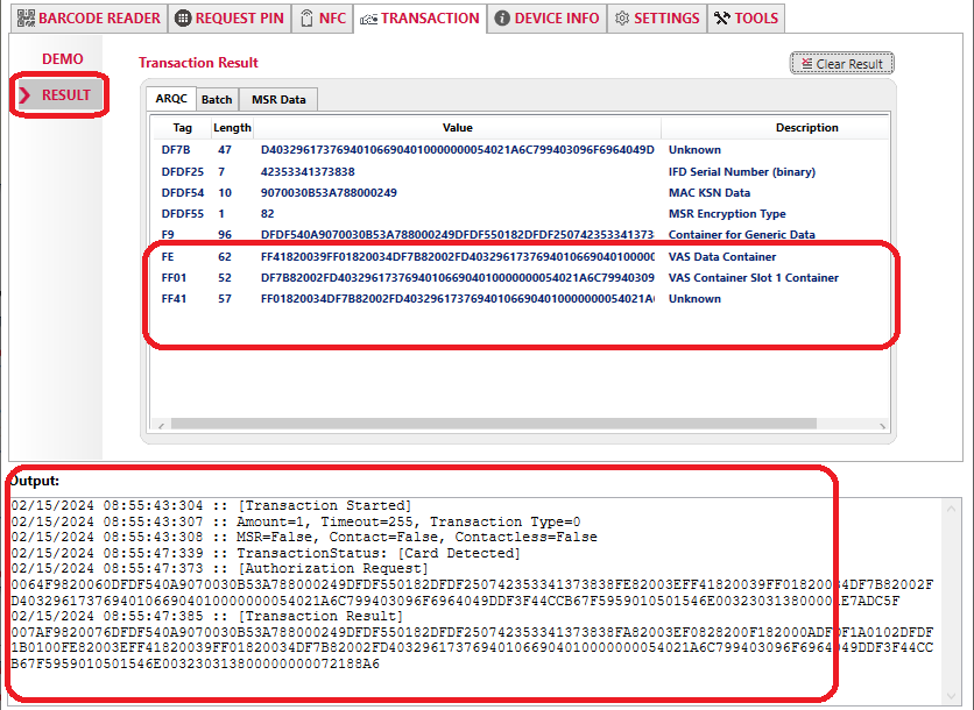Image resolution: width=974 pixels, height=710 pixels.
Task: Select the DFDF25 tag row
Action: point(521,171)
